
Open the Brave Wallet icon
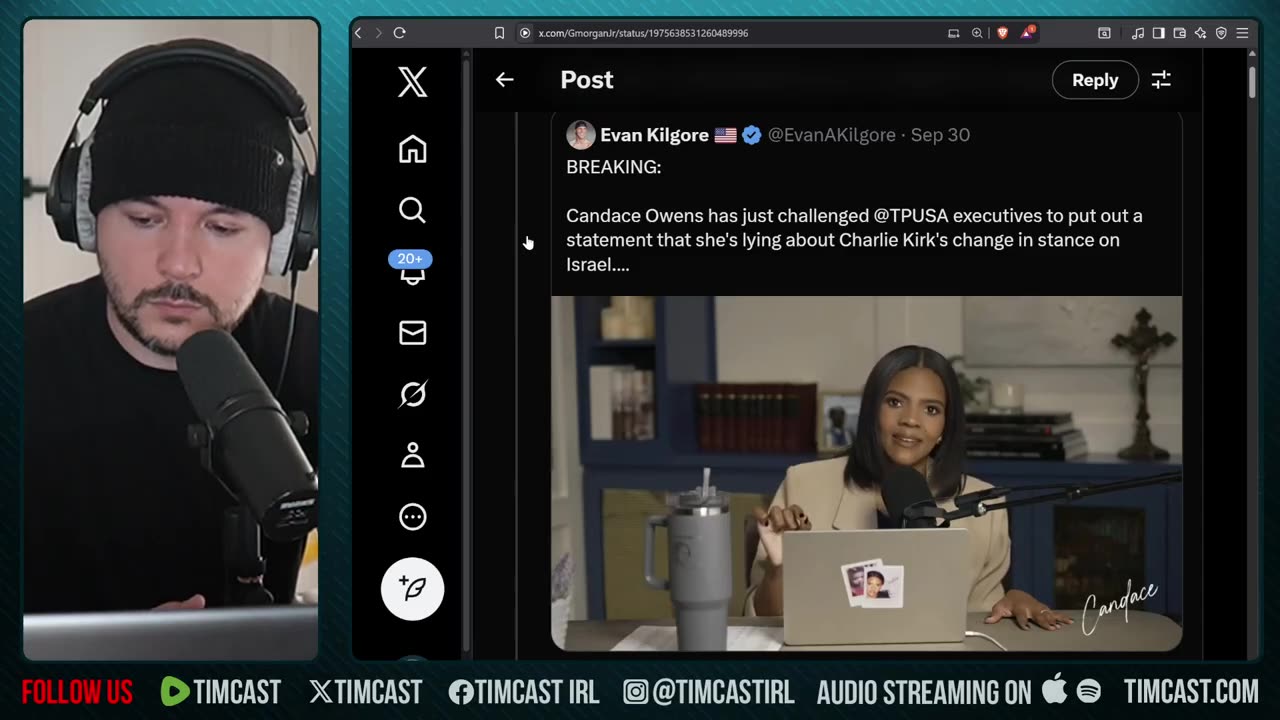[1179, 33]
